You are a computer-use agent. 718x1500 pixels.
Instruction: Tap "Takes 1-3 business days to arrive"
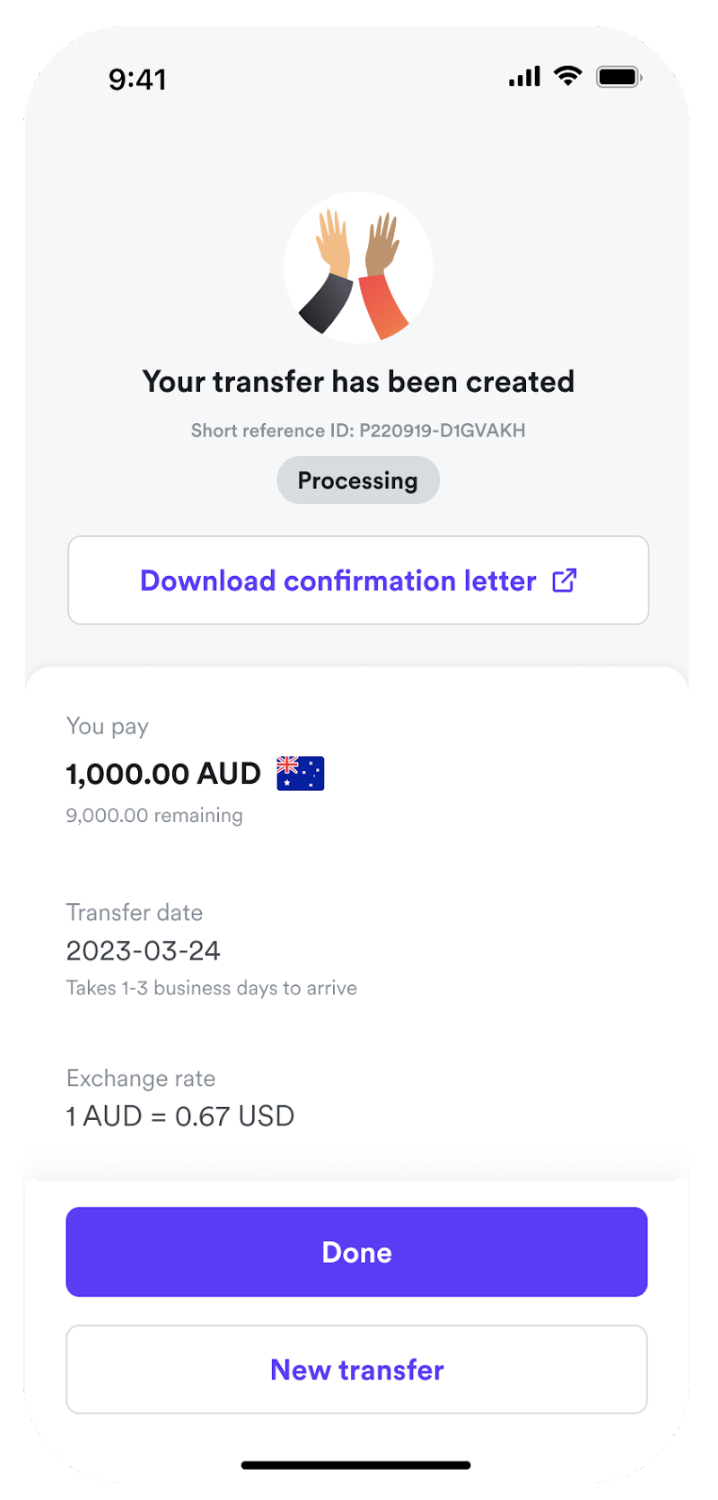[211, 988]
